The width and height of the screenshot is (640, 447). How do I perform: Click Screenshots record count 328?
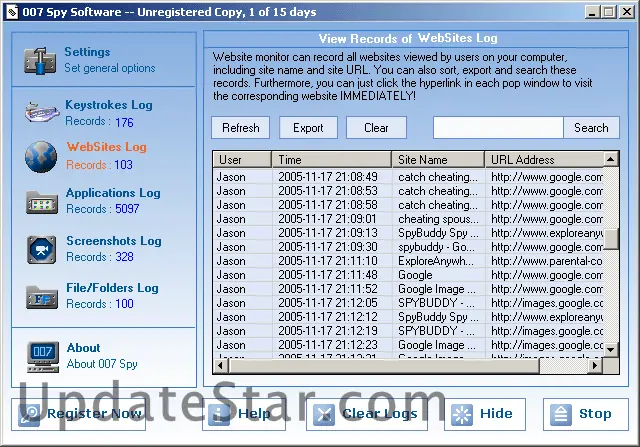124,257
